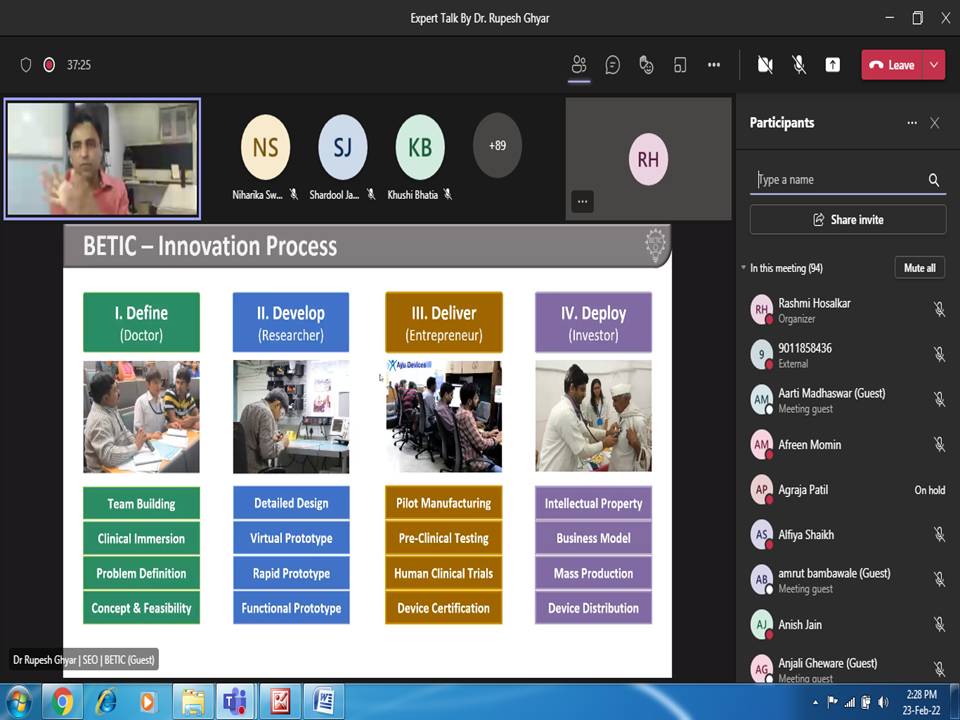Image resolution: width=960 pixels, height=720 pixels.
Task: Click the Type a name search field
Action: (839, 179)
